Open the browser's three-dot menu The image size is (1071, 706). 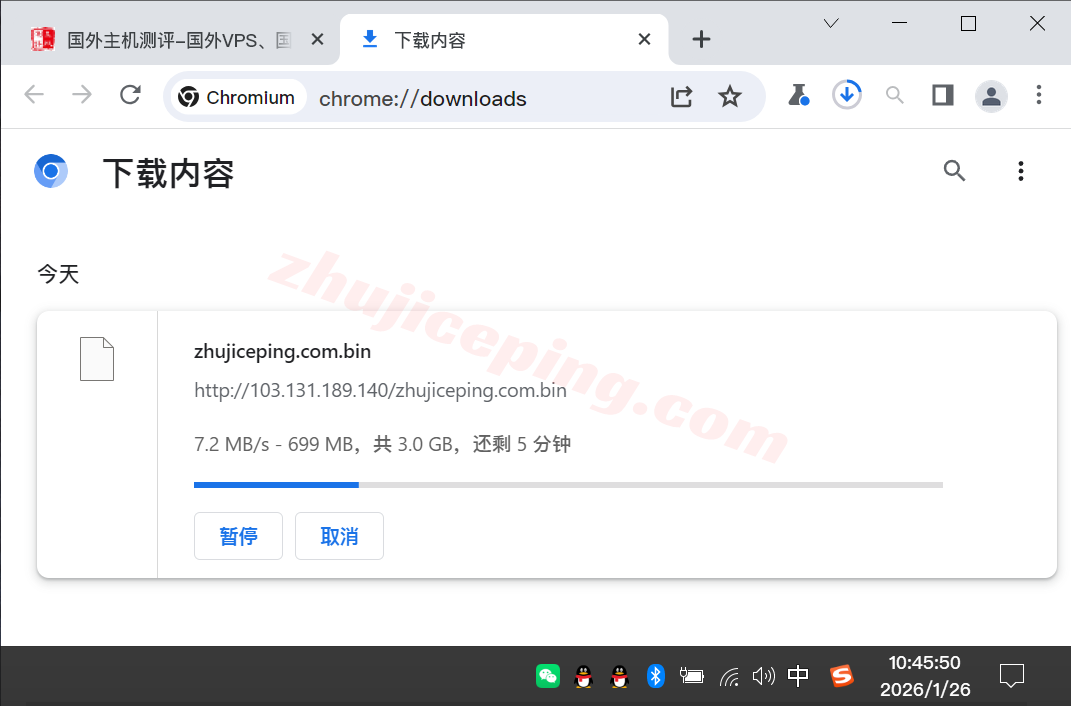[1039, 95]
